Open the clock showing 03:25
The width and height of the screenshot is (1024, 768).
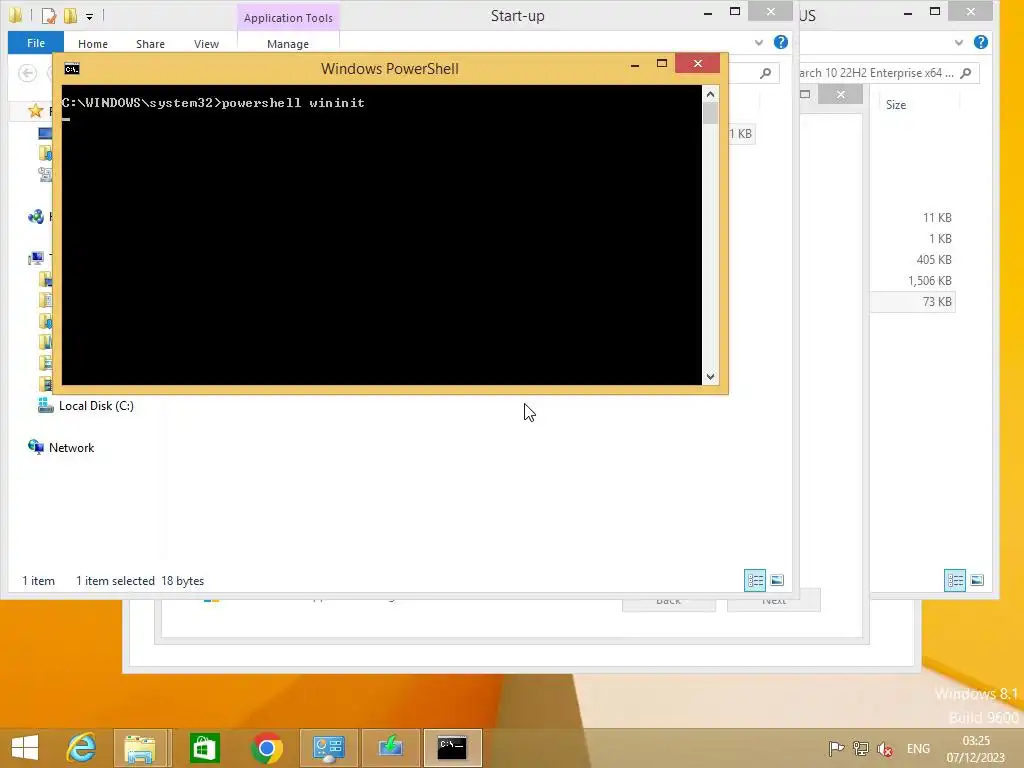tap(976, 749)
